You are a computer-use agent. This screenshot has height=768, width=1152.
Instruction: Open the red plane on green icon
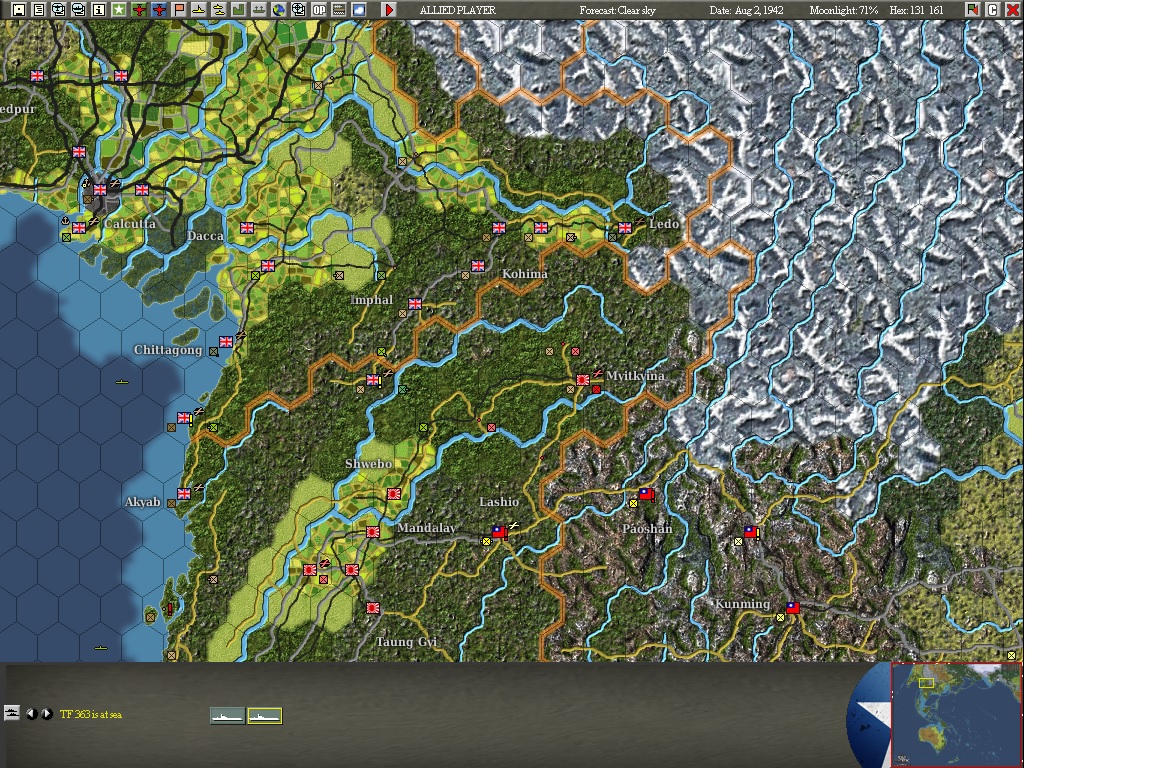139,10
